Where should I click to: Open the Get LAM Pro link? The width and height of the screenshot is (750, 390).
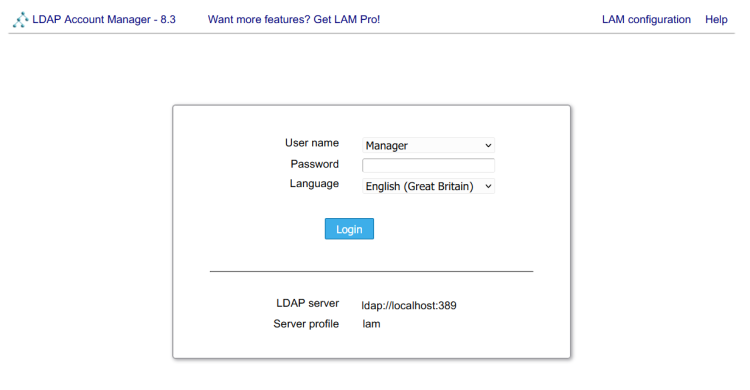tap(294, 20)
